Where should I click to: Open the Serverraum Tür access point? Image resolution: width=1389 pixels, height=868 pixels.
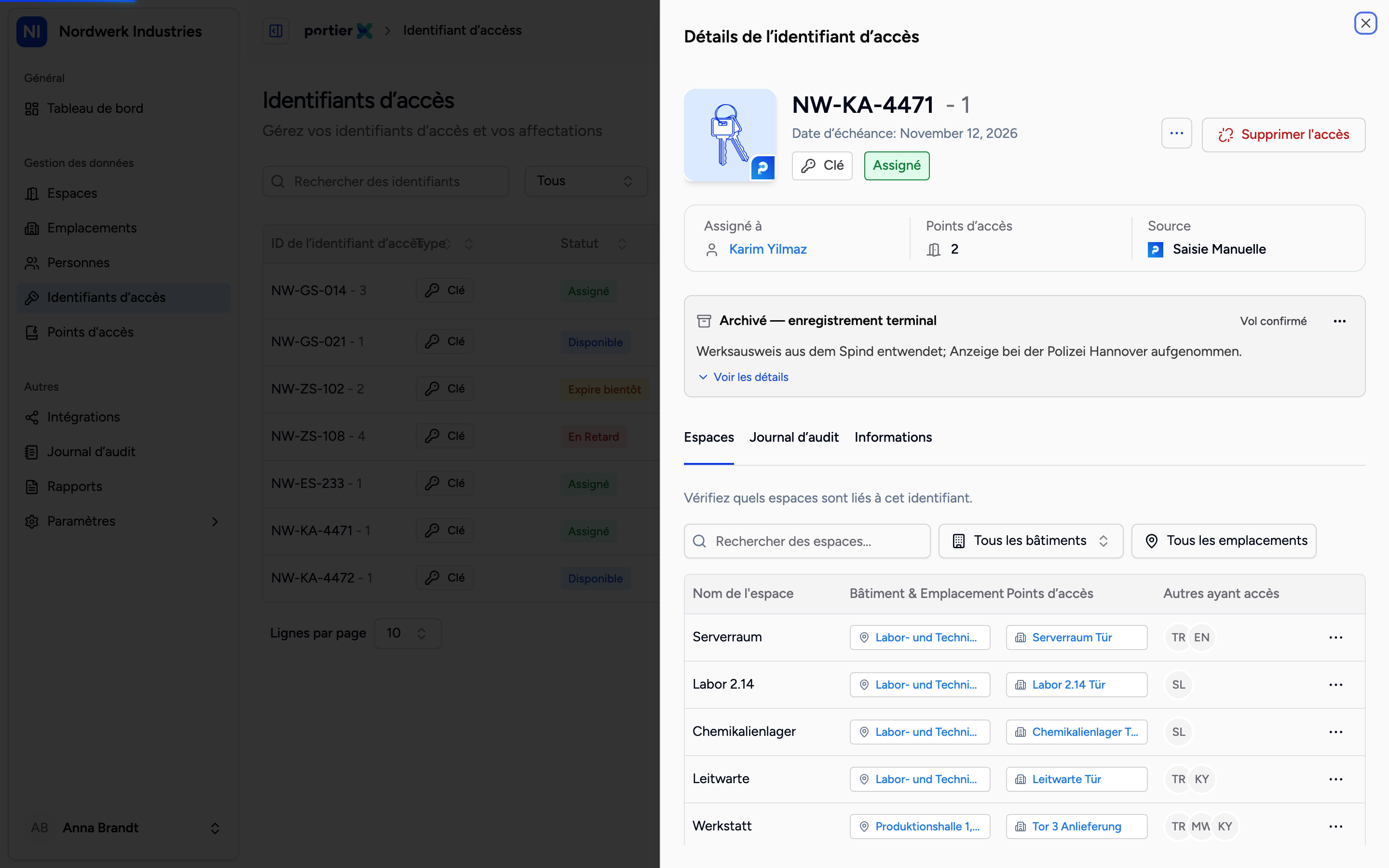pyautogui.click(x=1077, y=637)
